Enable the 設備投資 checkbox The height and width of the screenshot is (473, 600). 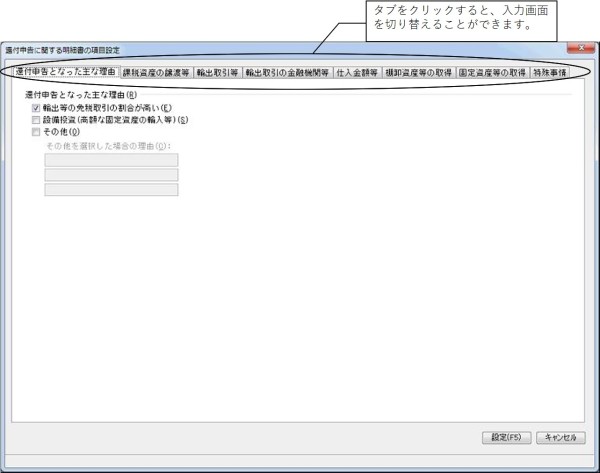pos(36,120)
